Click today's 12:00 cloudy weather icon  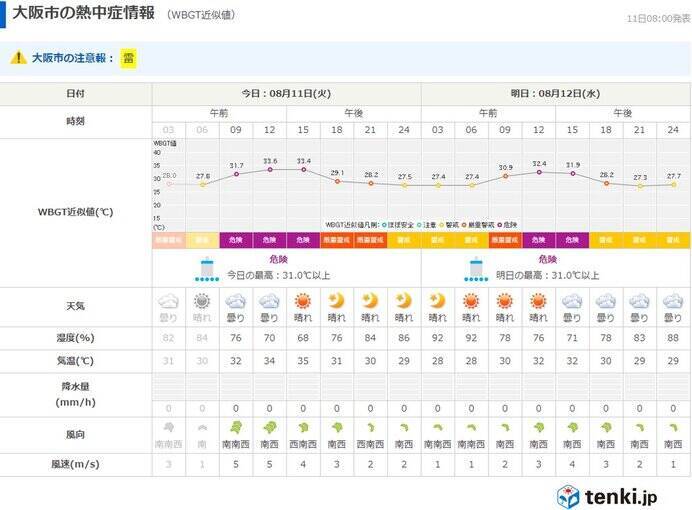(x=269, y=301)
